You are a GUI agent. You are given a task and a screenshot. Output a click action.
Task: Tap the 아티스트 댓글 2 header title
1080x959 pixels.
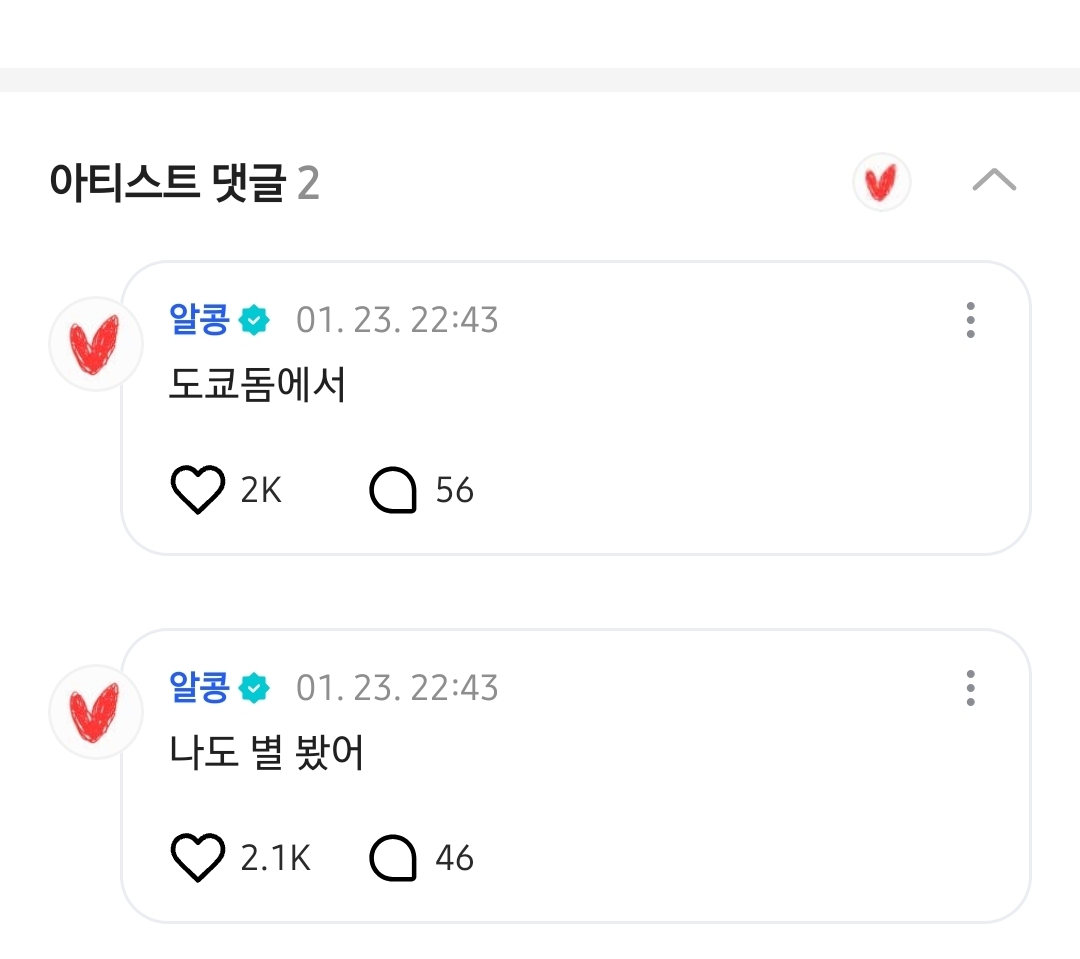coord(185,183)
